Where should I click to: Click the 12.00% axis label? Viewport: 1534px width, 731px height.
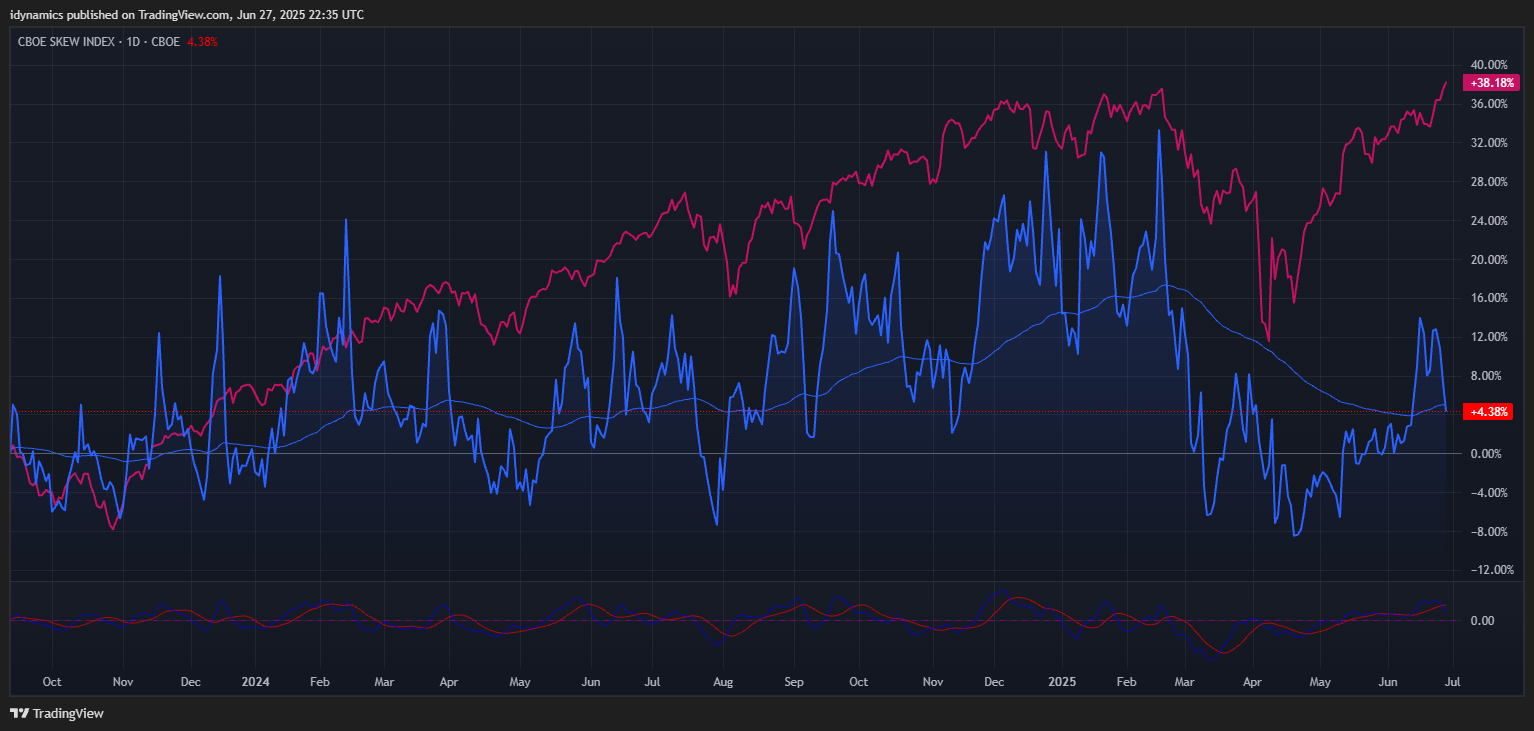click(1490, 337)
